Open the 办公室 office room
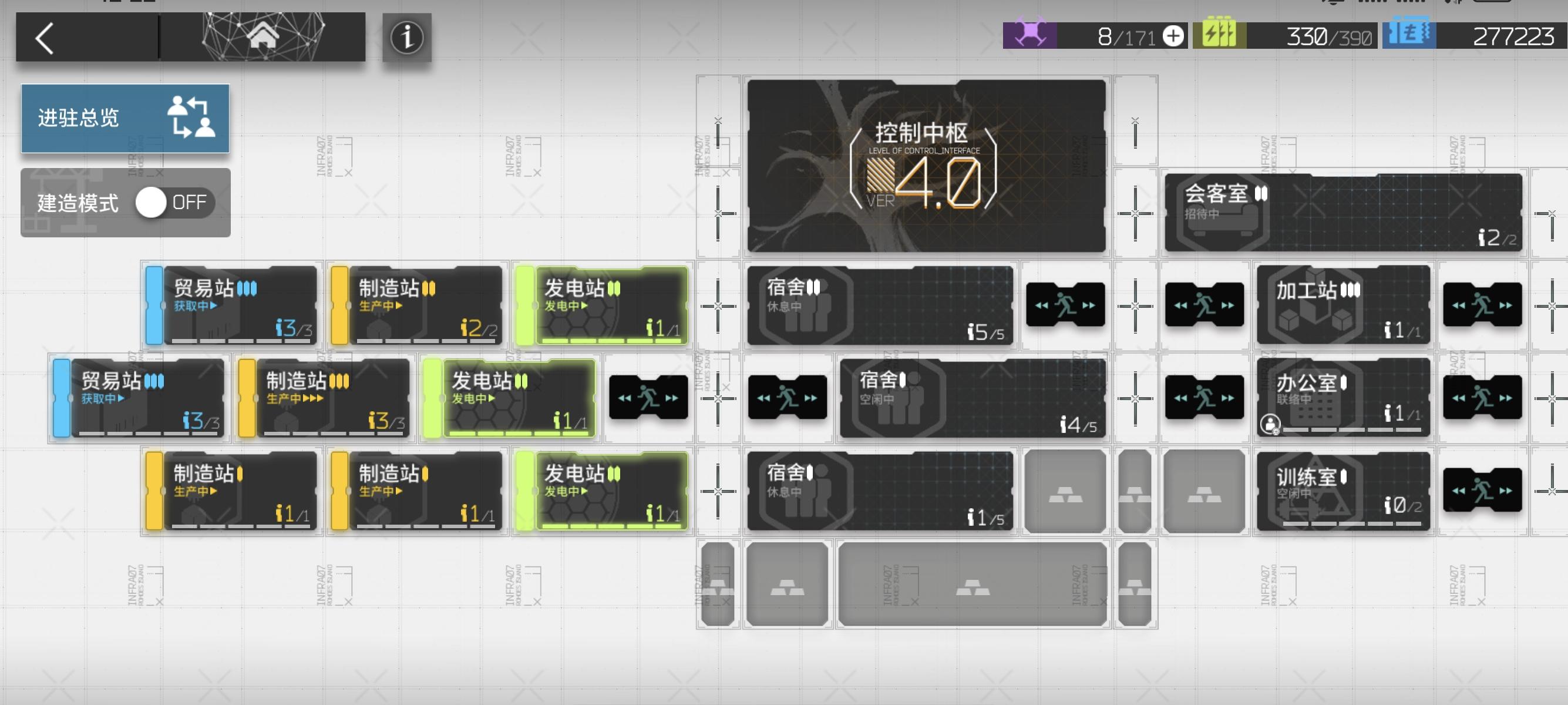1568x705 pixels. coord(1344,398)
